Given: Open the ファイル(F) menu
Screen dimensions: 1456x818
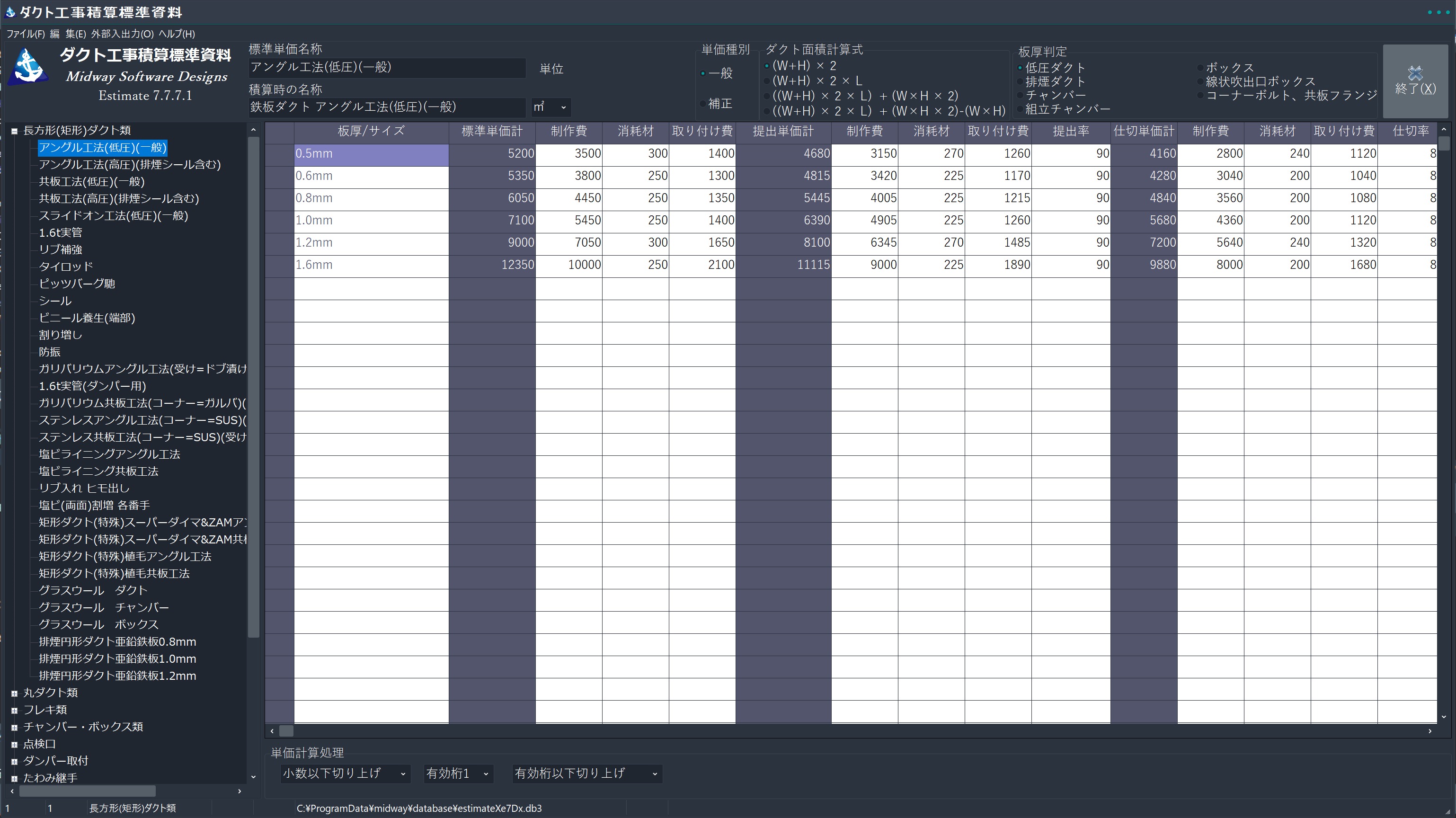Looking at the screenshot, I should [26, 34].
